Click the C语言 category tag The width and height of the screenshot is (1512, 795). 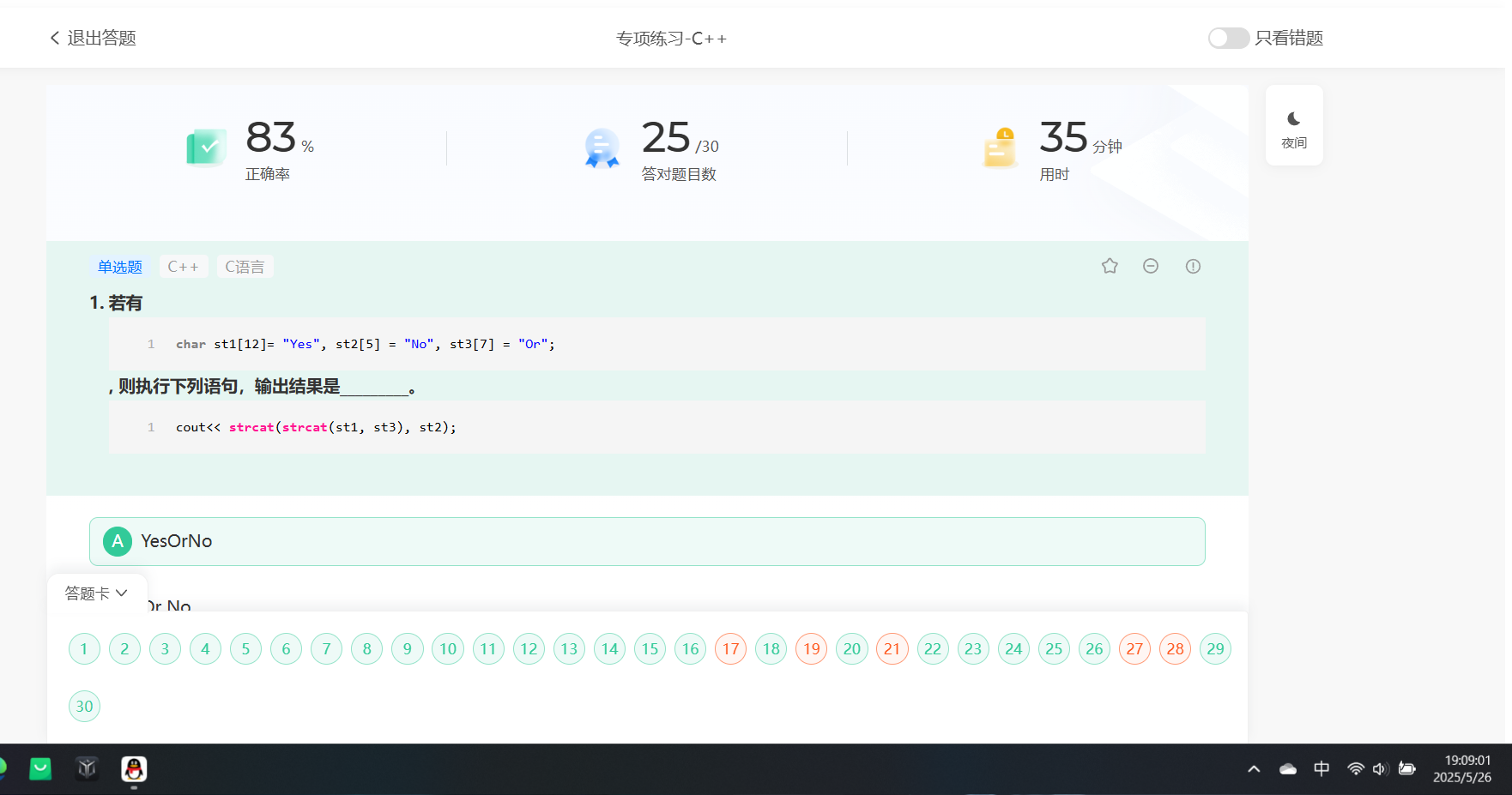pos(245,267)
